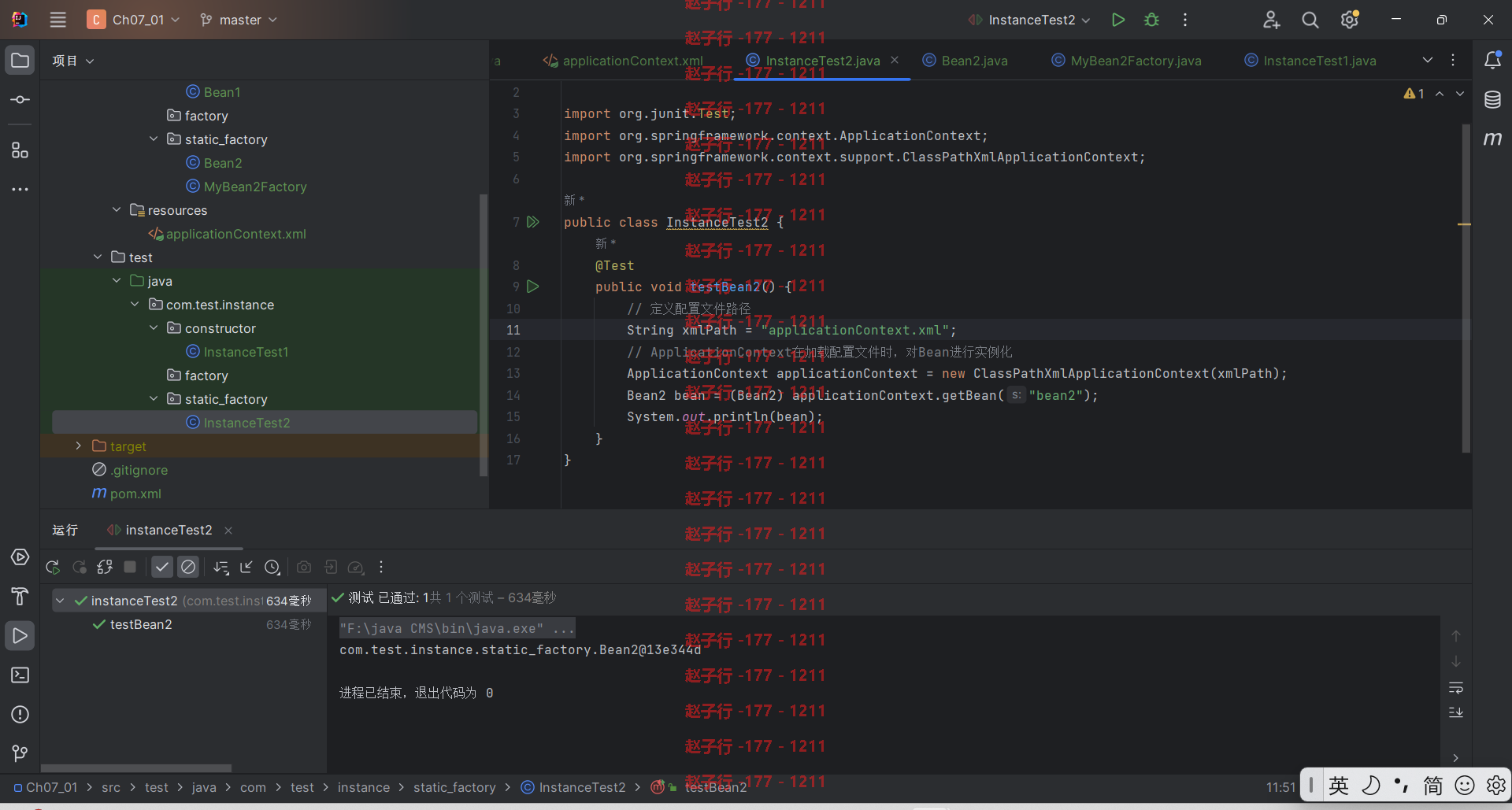Open IDE settings gear
The width and height of the screenshot is (1512, 810).
tap(1350, 20)
